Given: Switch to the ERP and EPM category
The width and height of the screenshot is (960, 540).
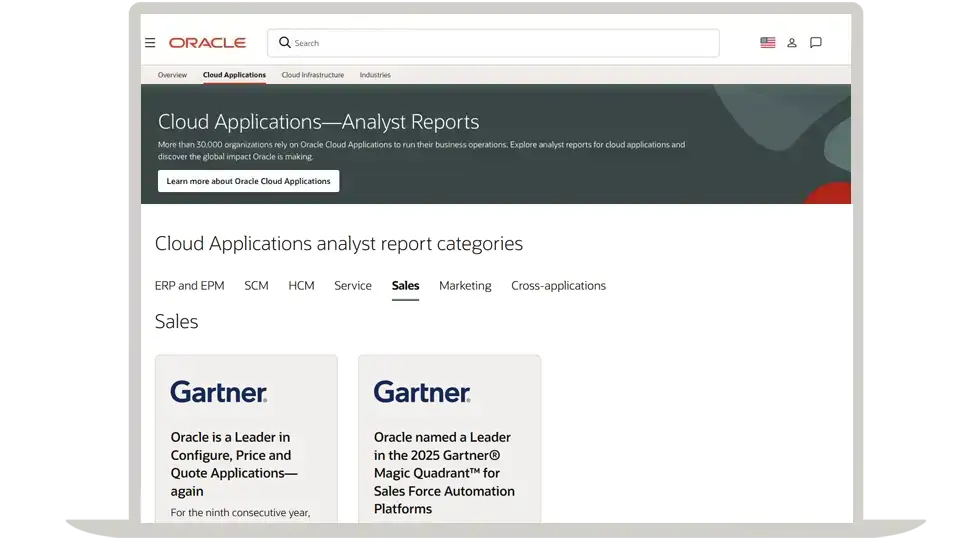Looking at the screenshot, I should coord(190,286).
